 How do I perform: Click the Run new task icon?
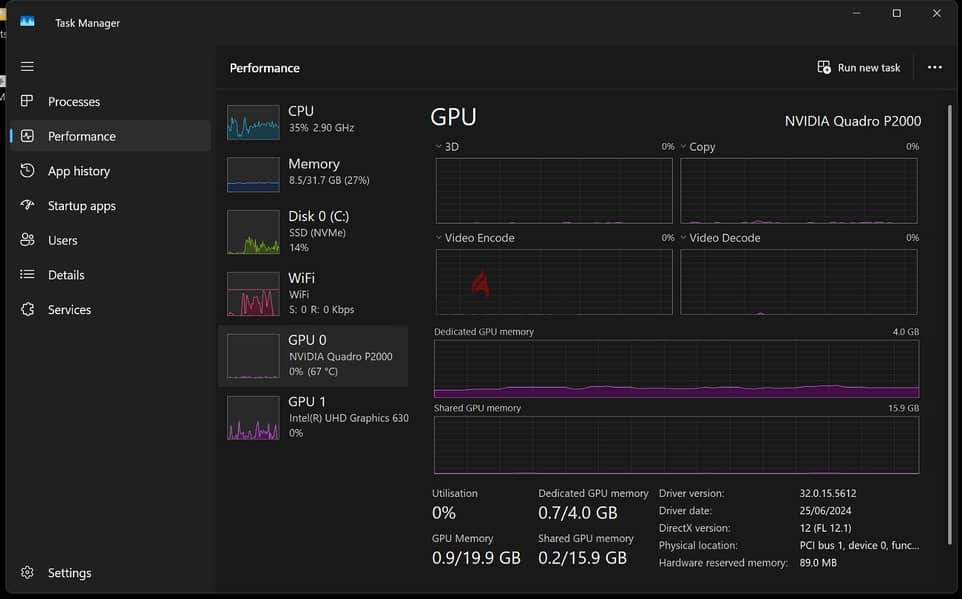tap(824, 67)
